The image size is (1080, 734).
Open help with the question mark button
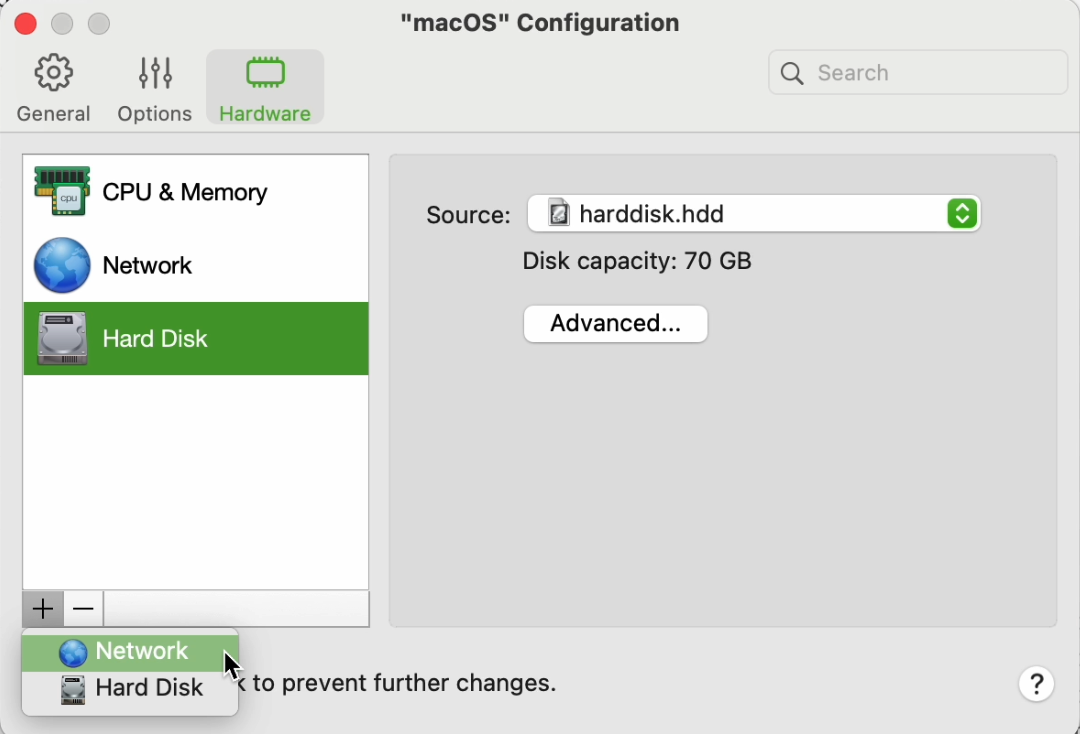click(1036, 684)
